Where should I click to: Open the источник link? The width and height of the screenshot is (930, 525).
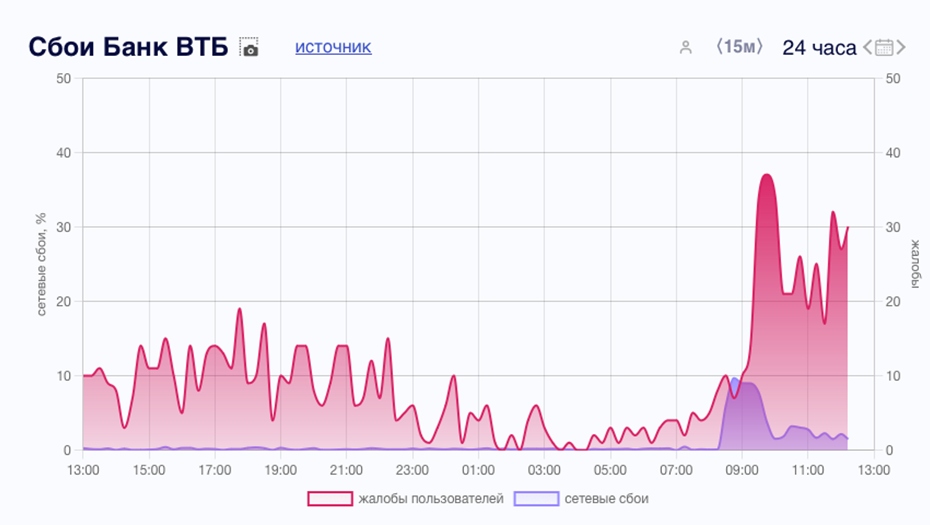click(333, 47)
